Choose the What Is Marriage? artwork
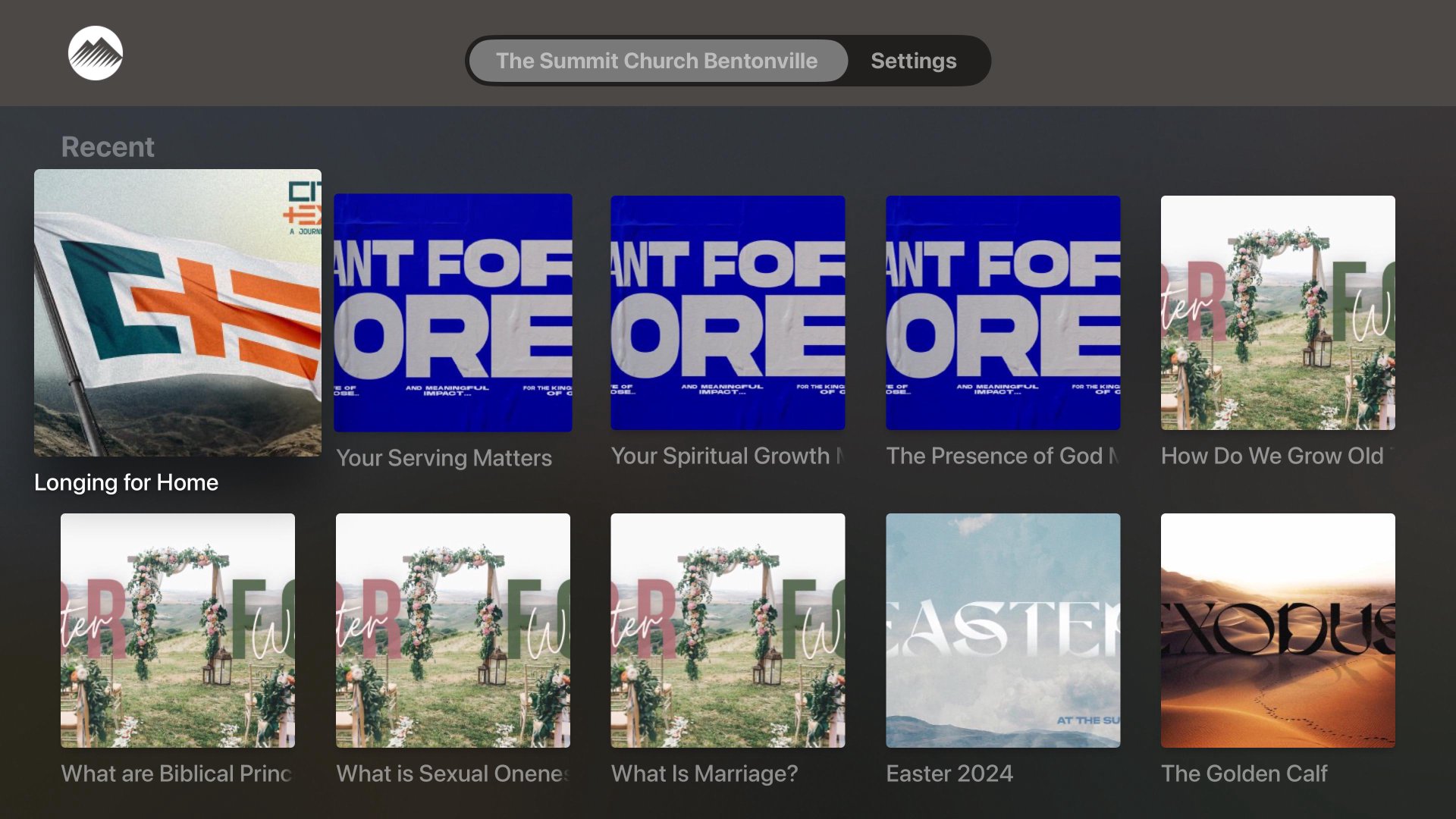This screenshot has width=1456, height=819. 727,630
